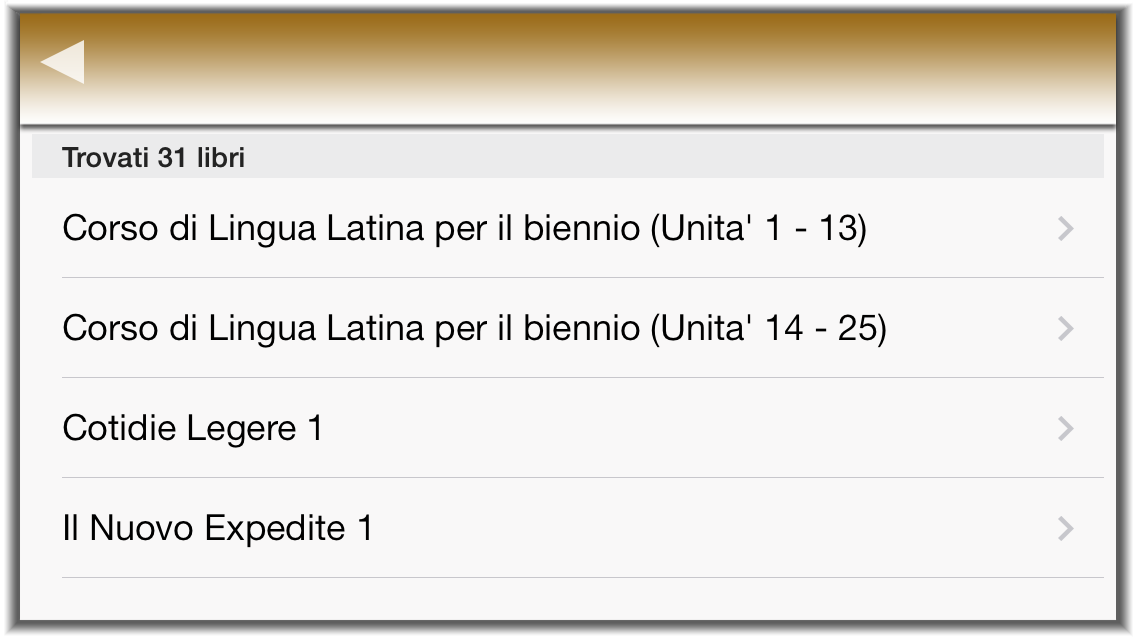Image resolution: width=1136 pixels, height=640 pixels.
Task: Tap the "(Unita' 14 - 25)" unit range text
Action: tap(768, 329)
